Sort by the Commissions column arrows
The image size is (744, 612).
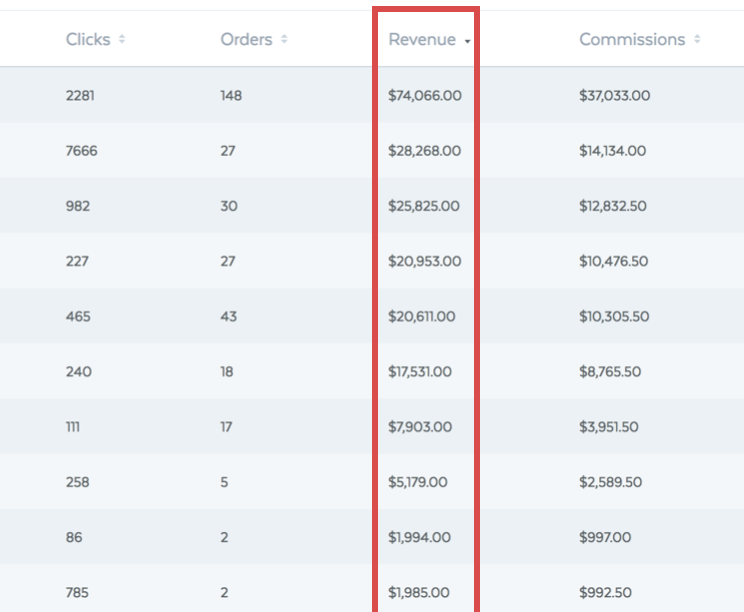tap(697, 39)
